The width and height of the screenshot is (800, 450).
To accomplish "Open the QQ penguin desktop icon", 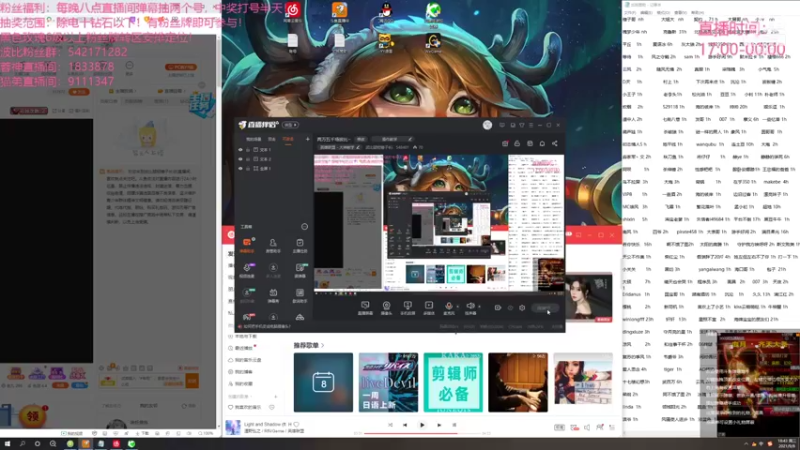I will (386, 11).
